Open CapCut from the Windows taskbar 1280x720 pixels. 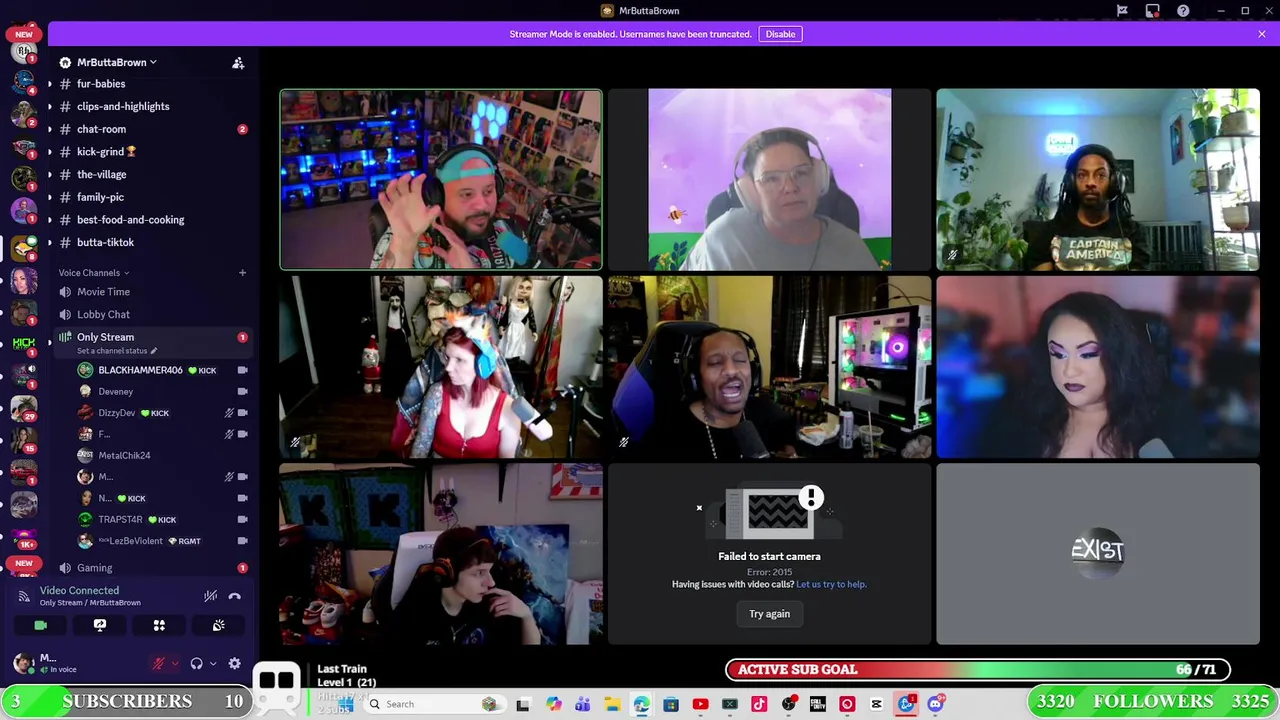tap(877, 704)
